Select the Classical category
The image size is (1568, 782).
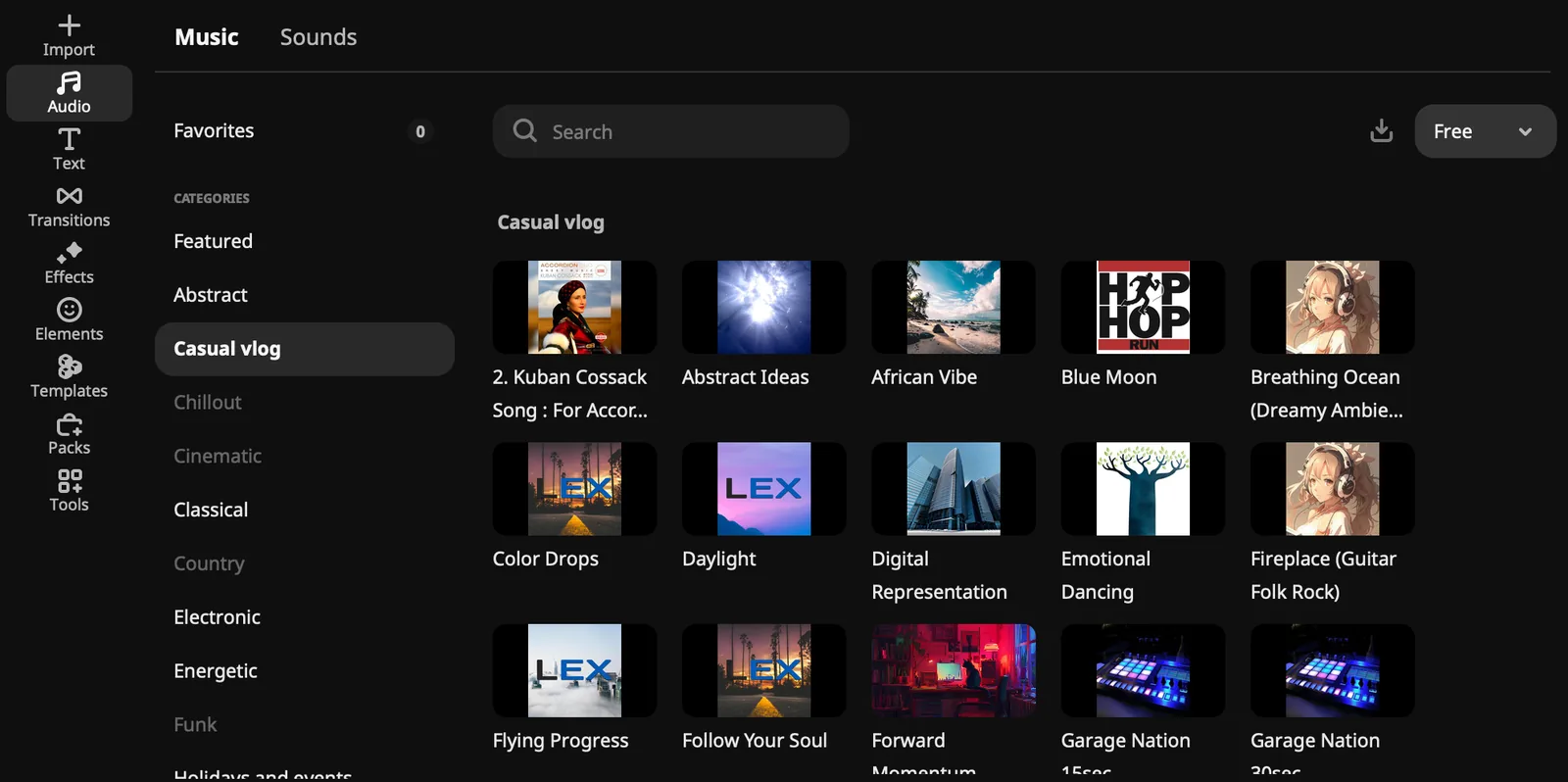304,510
